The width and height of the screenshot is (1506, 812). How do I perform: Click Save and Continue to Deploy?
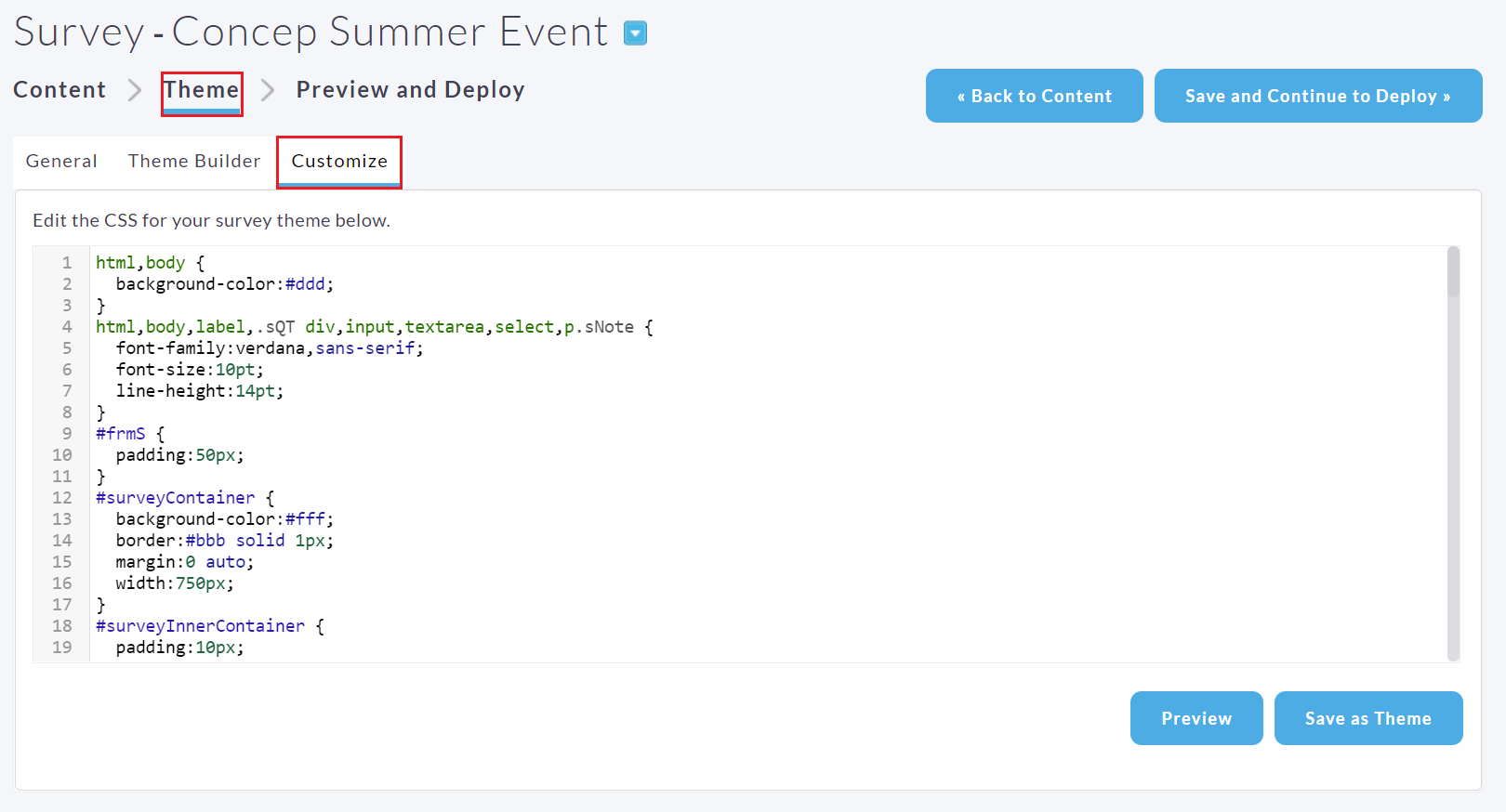(x=1318, y=96)
